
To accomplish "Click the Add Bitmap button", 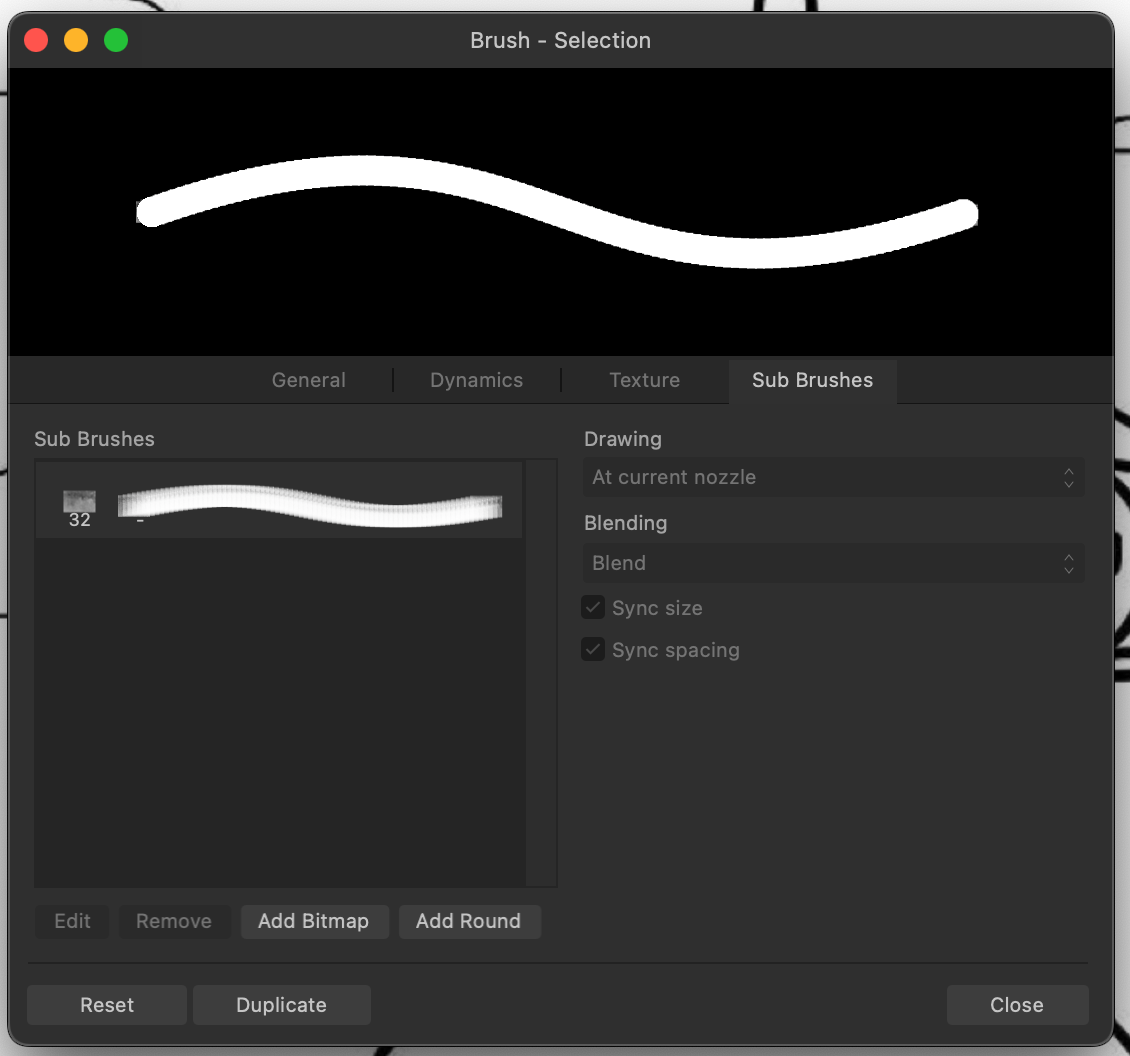I will pyautogui.click(x=314, y=921).
